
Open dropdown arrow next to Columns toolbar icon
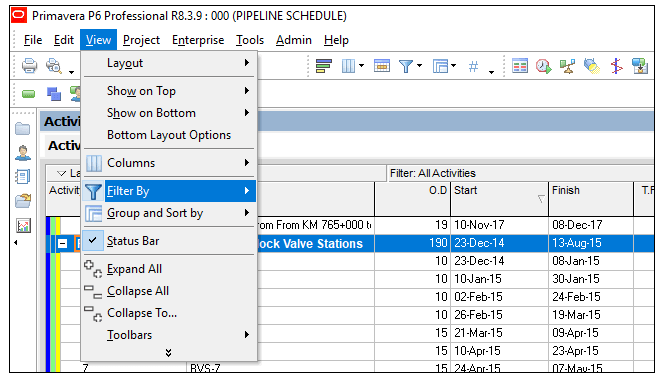361,66
